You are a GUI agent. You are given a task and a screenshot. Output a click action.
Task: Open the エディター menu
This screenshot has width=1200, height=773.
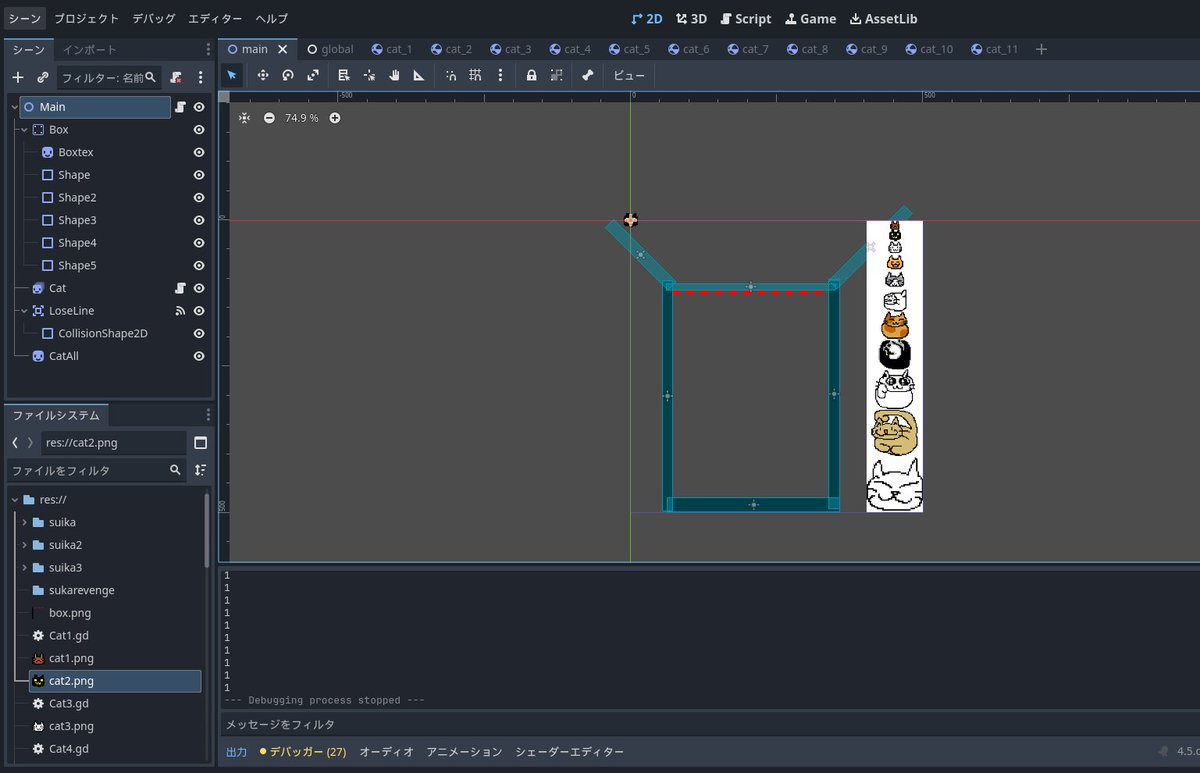point(215,18)
